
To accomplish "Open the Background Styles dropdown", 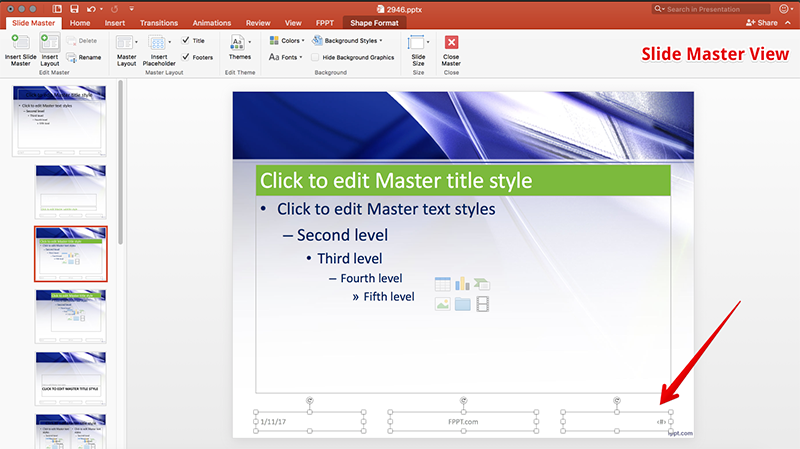I will click(345, 41).
